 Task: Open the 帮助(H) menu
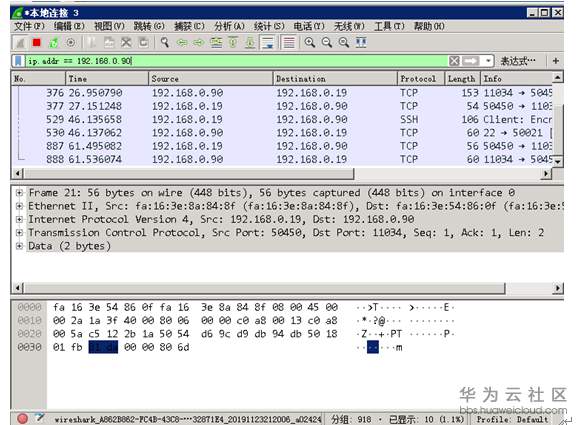tap(429, 26)
